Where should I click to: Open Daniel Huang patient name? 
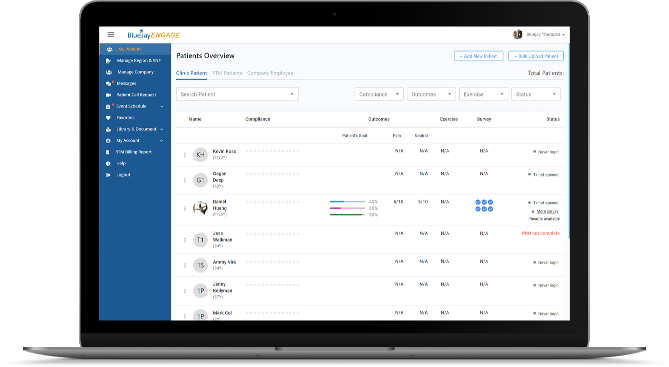(220, 205)
